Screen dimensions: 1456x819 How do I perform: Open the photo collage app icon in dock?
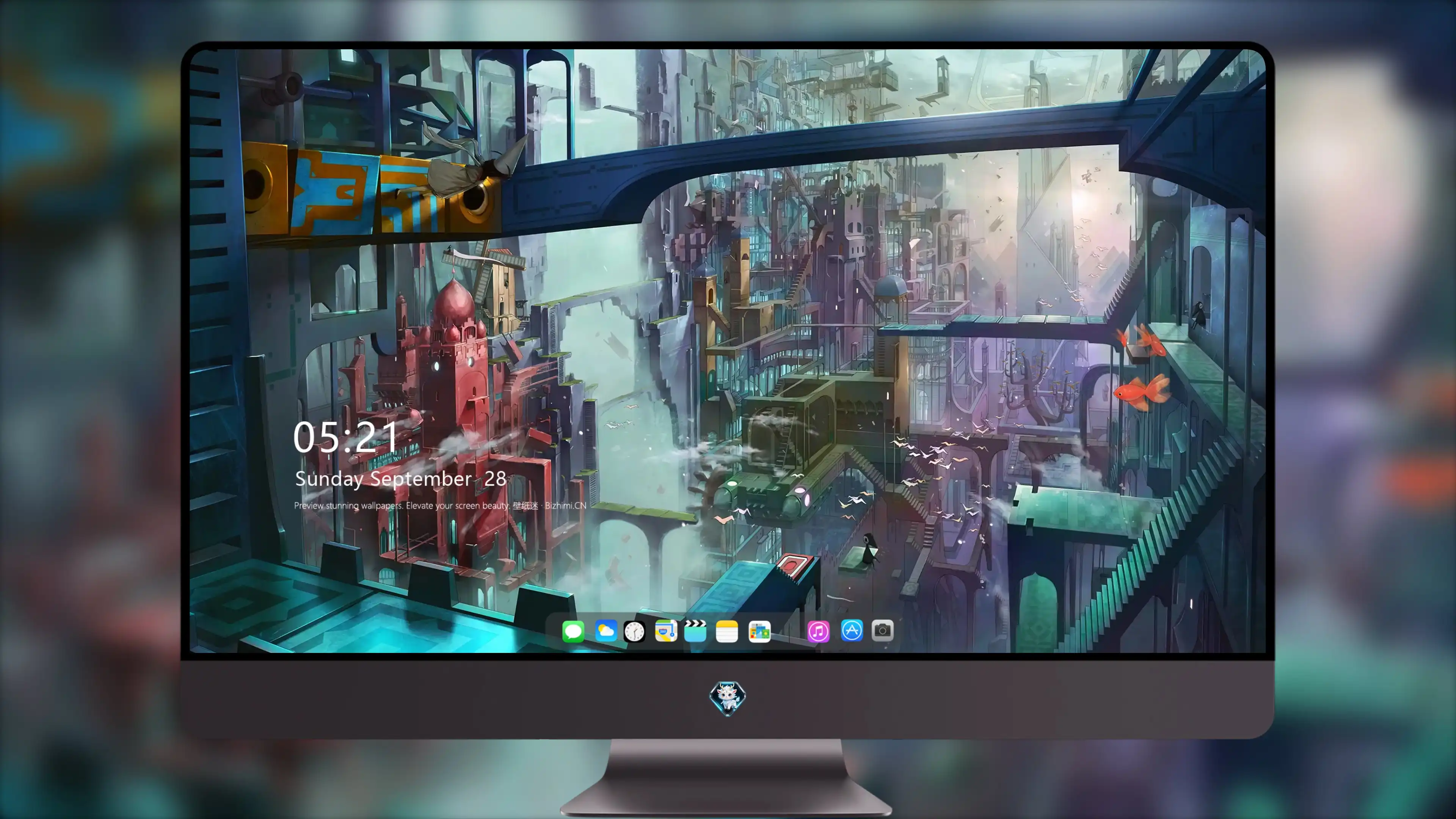[x=759, y=631]
